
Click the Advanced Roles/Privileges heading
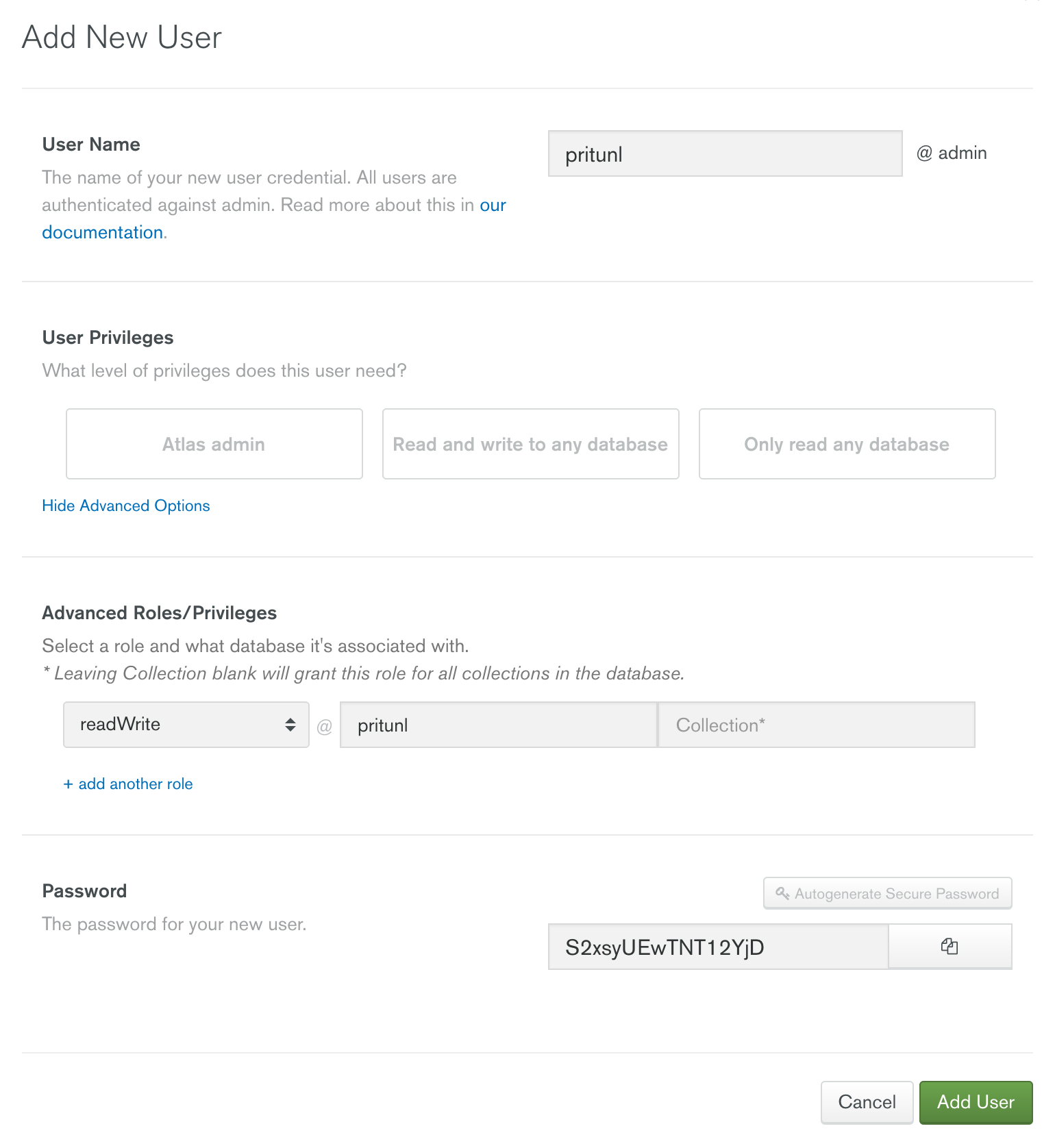[160, 612]
